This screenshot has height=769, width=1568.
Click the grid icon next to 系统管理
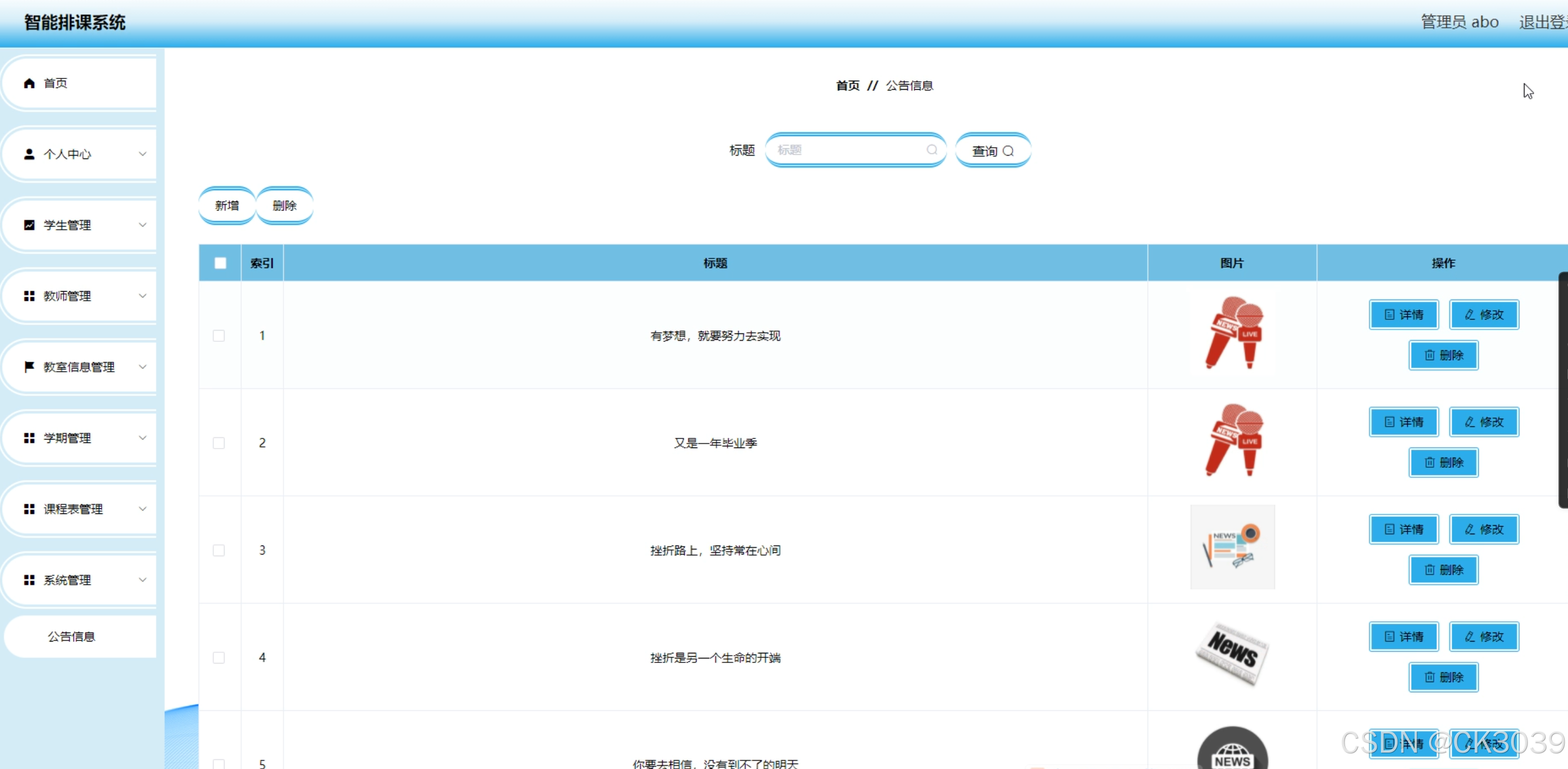tap(29, 580)
